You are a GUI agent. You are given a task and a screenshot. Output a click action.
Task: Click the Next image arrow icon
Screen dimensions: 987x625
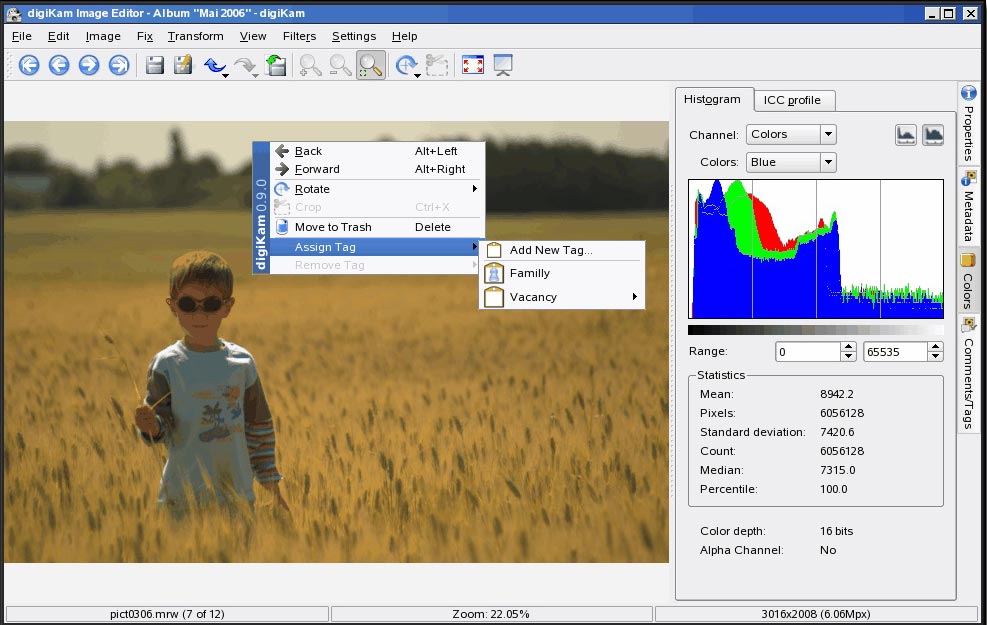point(89,65)
